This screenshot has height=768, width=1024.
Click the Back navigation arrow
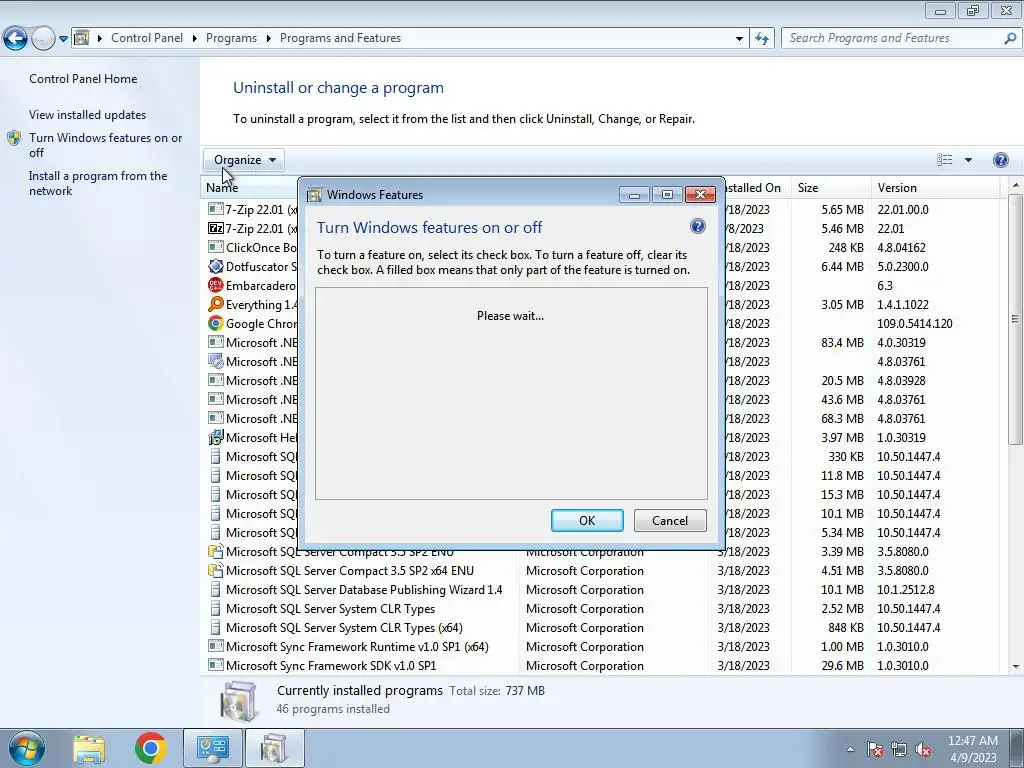(x=16, y=39)
